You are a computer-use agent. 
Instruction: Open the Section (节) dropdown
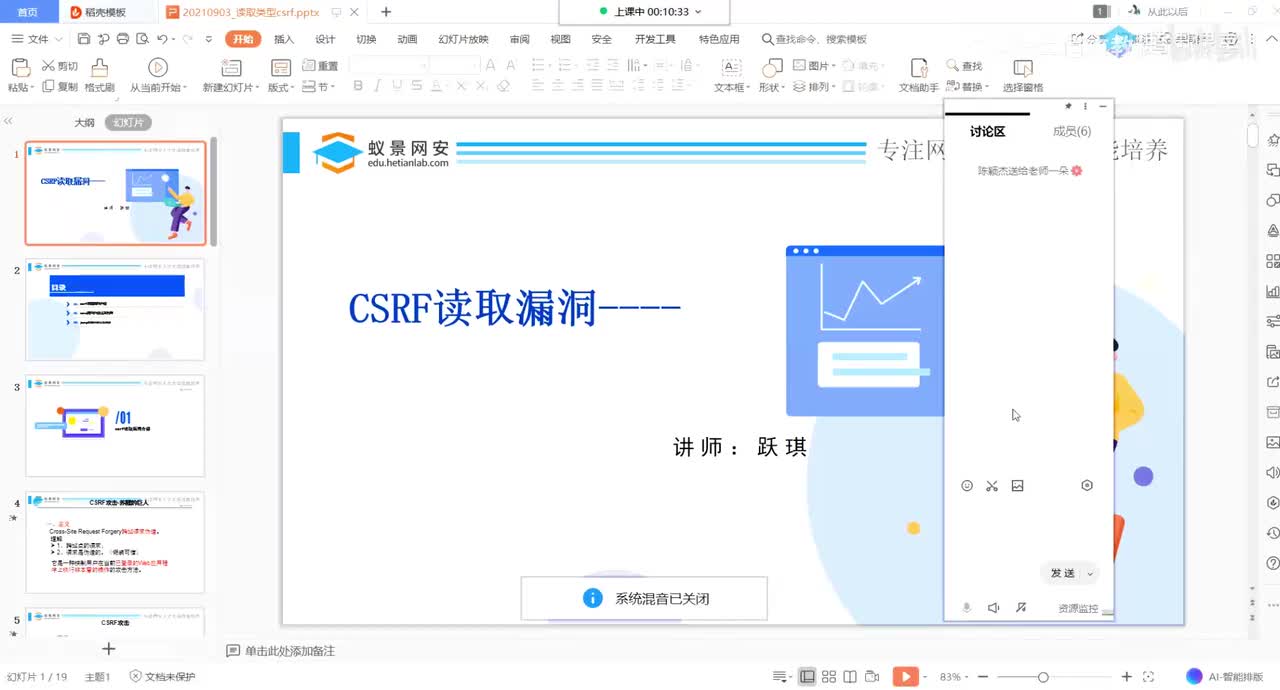pos(320,87)
